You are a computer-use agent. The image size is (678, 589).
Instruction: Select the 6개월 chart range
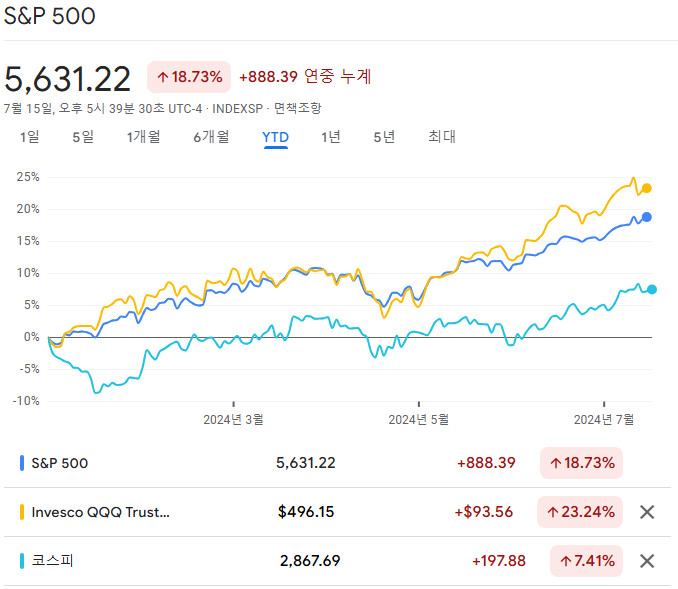tap(211, 137)
